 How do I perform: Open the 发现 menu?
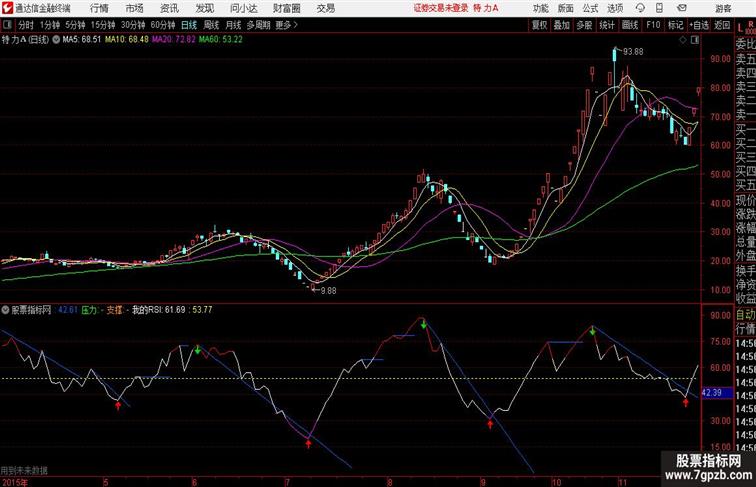point(204,8)
